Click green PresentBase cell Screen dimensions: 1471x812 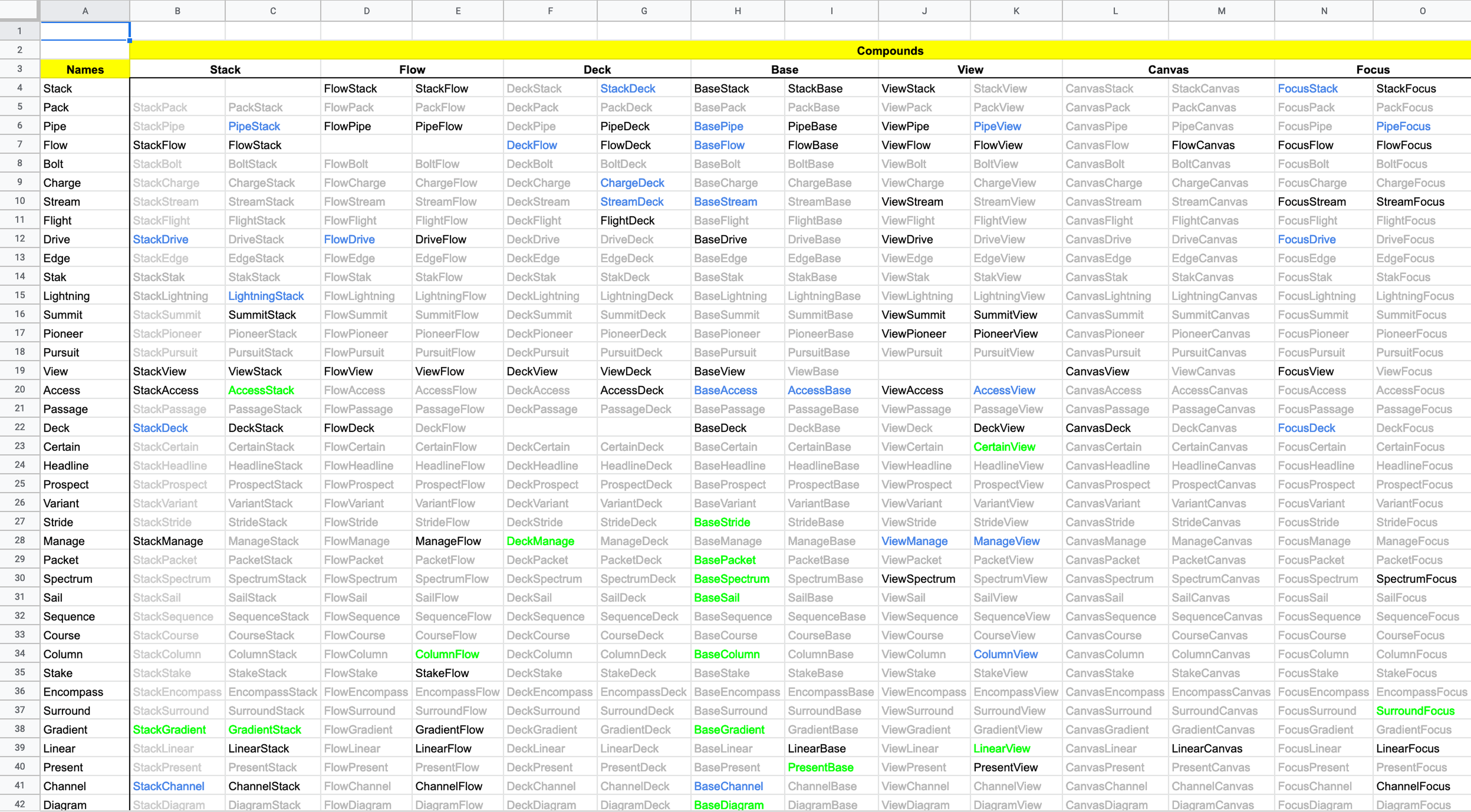coord(821,768)
